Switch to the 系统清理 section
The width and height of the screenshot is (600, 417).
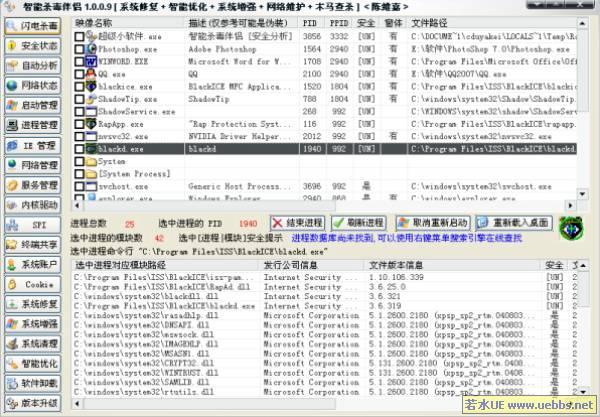(33, 345)
